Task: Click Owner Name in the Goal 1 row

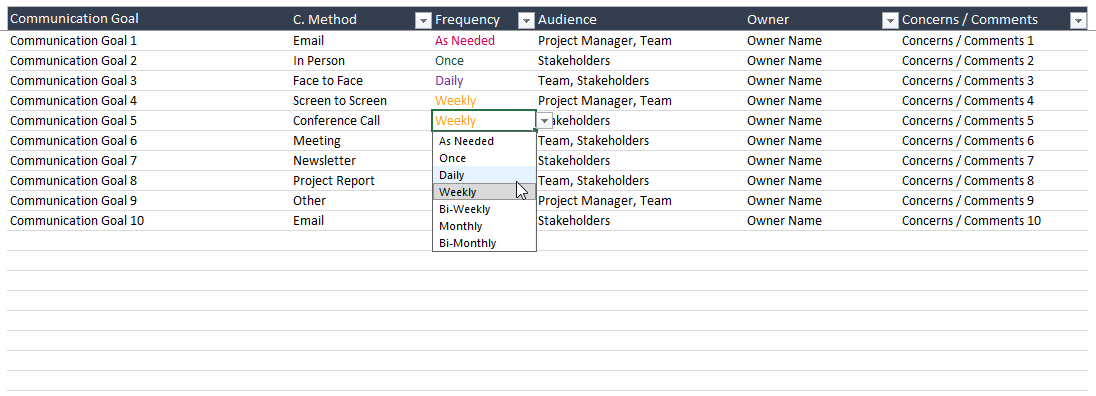Action: click(784, 41)
